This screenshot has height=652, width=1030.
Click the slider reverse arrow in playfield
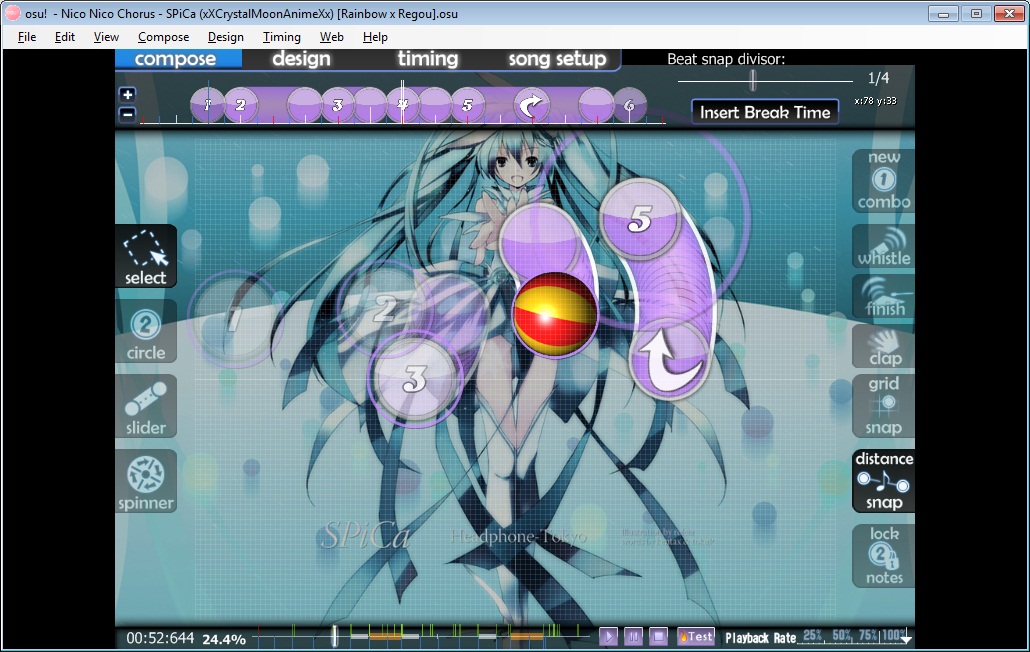click(669, 360)
